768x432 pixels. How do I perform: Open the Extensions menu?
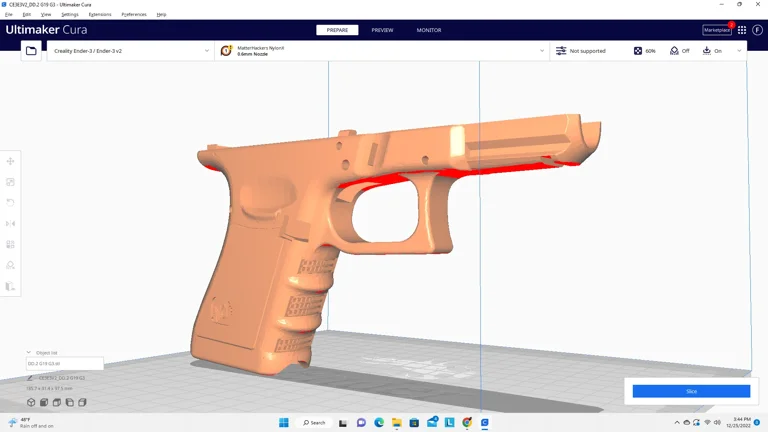[100, 15]
